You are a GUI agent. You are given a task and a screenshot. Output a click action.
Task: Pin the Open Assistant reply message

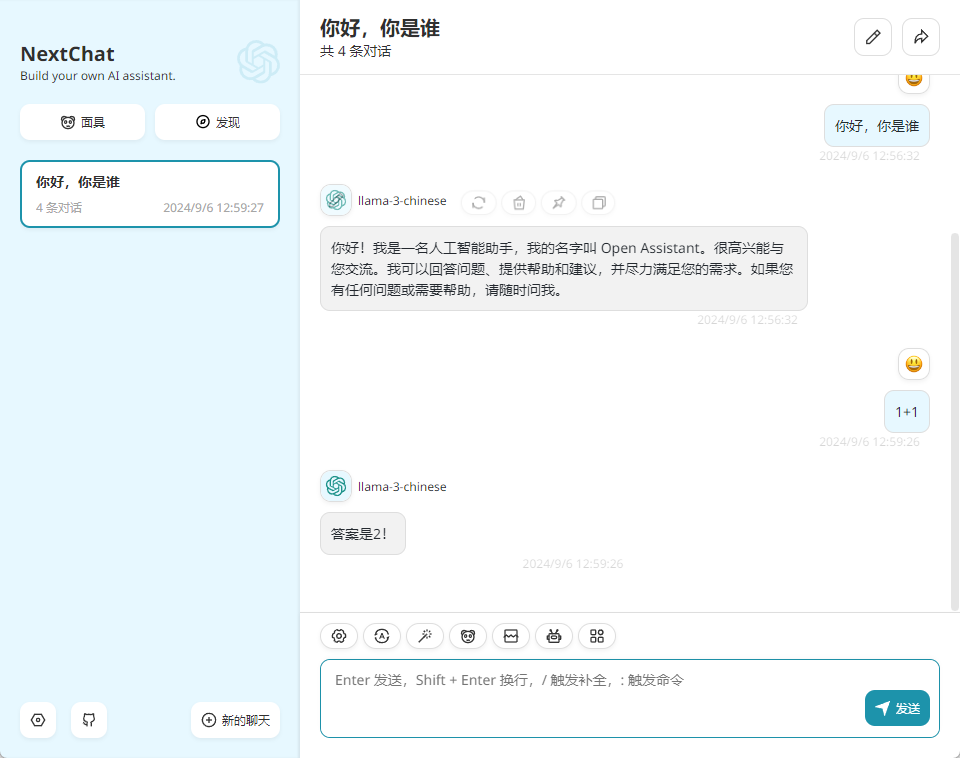(x=559, y=203)
